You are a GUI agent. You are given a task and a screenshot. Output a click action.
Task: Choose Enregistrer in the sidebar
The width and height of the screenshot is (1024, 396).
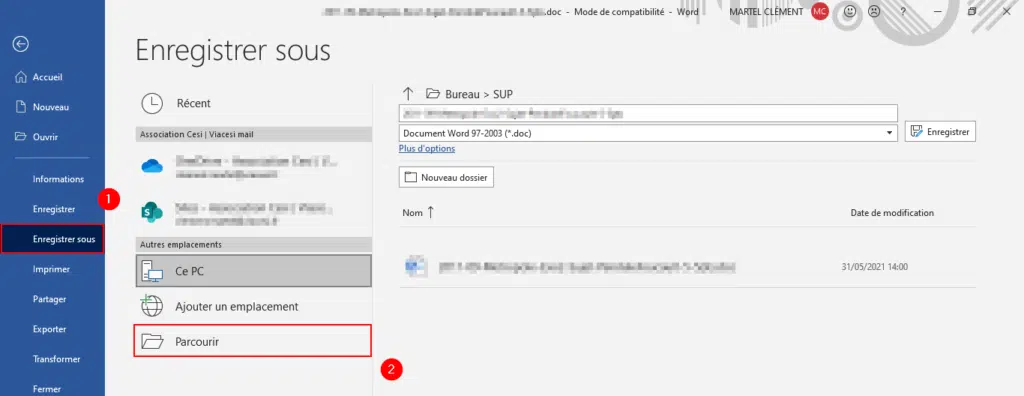point(54,209)
